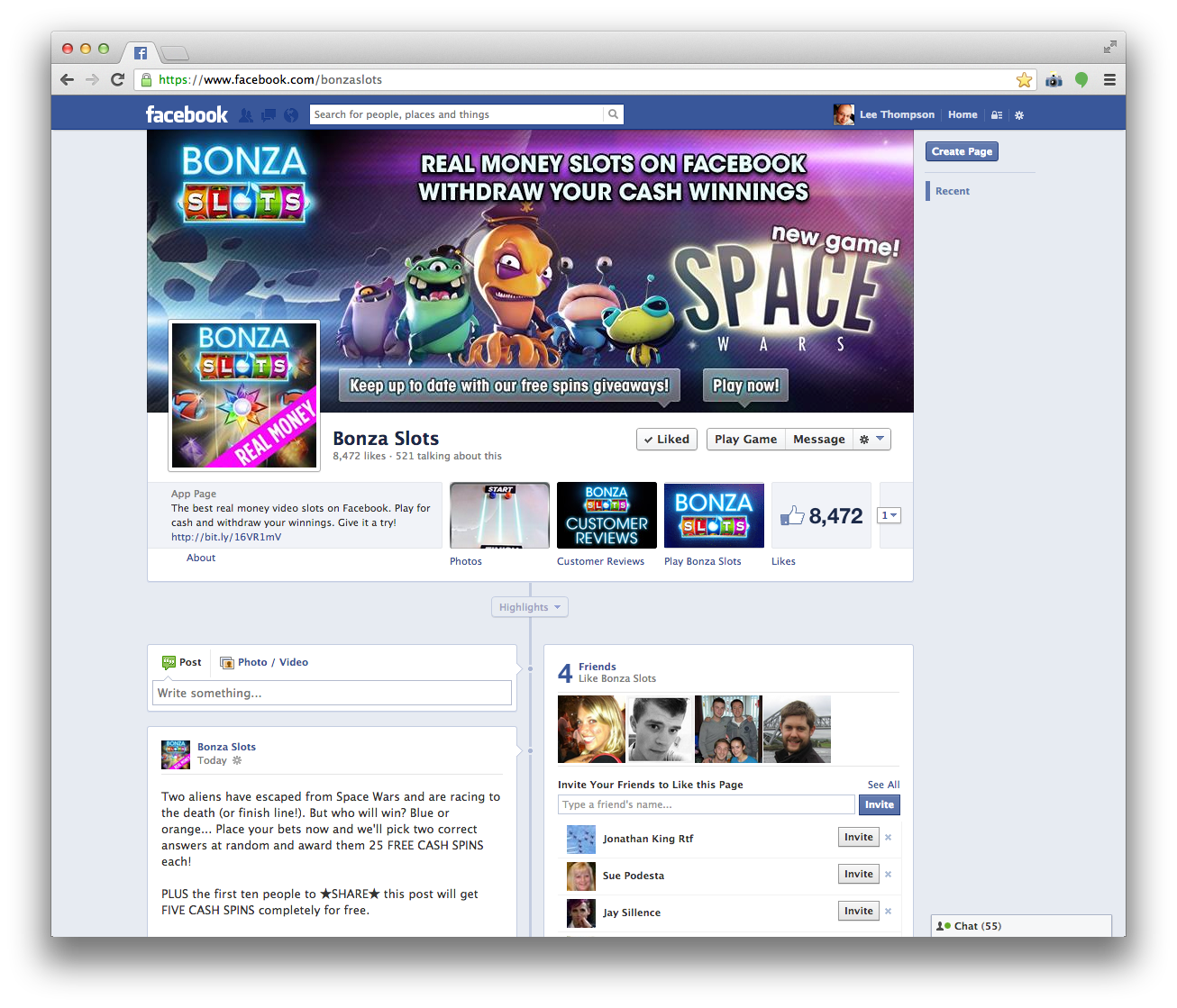Click the blue Invite button next to the name field
Image resolution: width=1177 pixels, height=1008 pixels.
coord(879,804)
